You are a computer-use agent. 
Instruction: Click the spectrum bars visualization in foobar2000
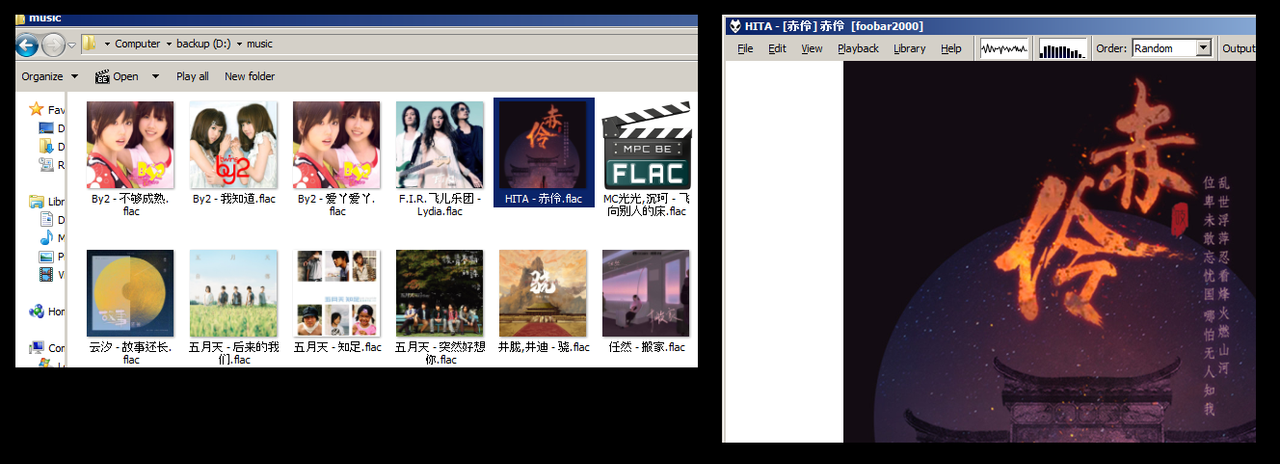1063,48
